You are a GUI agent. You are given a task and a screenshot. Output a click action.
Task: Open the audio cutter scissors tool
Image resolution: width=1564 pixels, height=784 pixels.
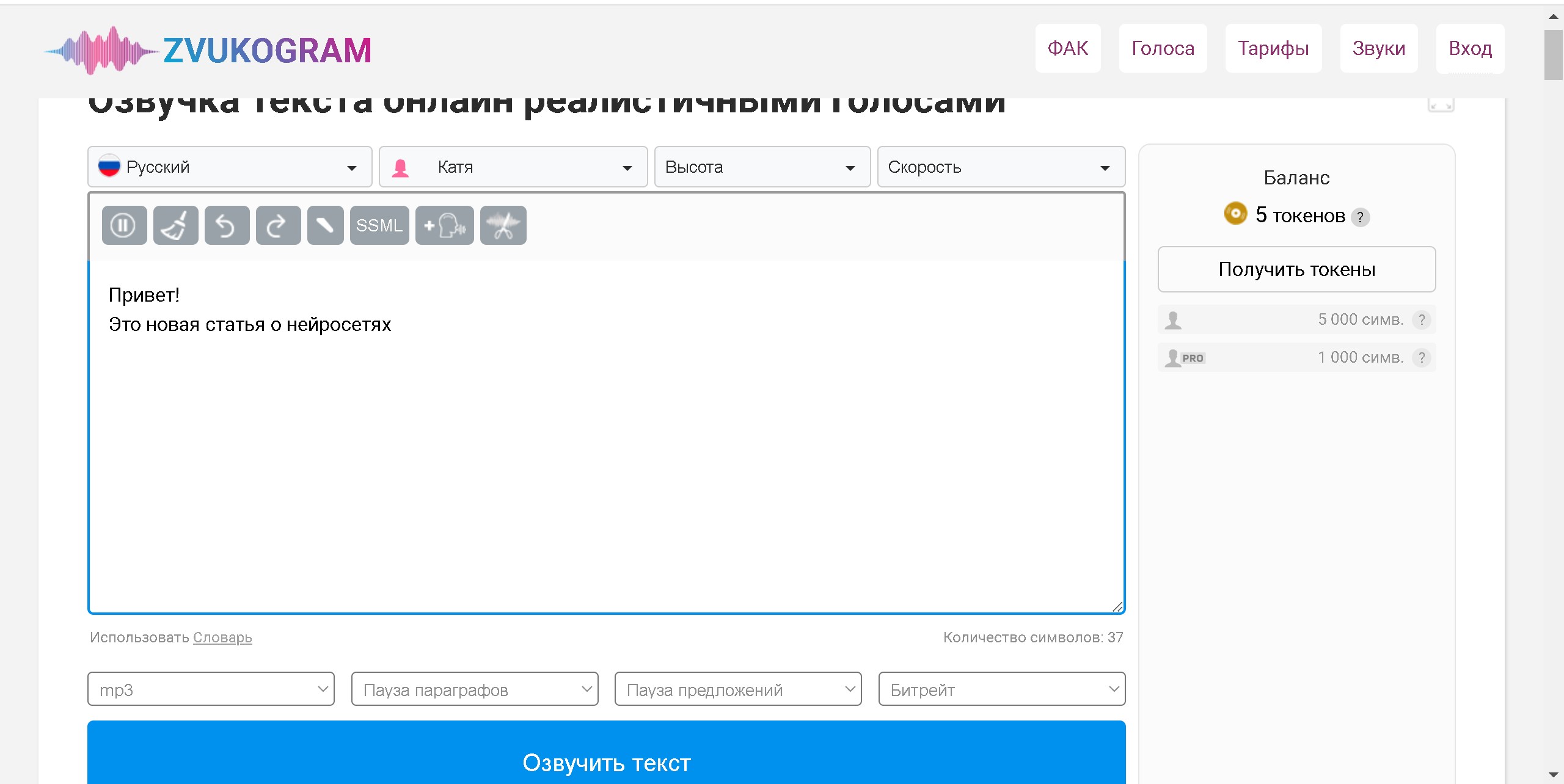point(503,225)
